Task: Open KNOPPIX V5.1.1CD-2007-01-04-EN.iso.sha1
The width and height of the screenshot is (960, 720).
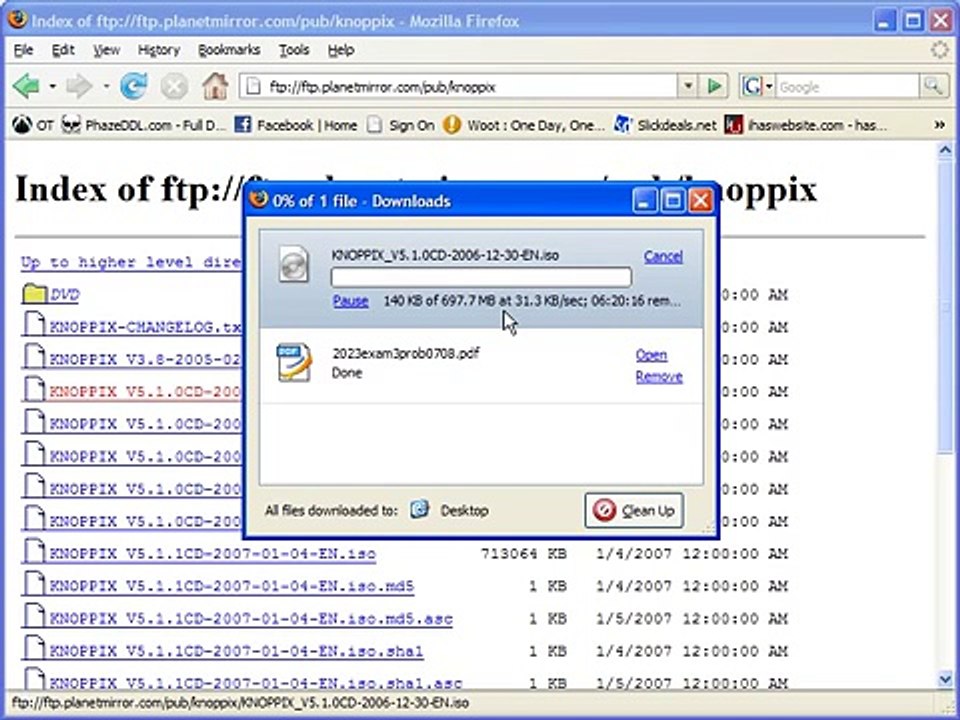Action: [236, 651]
